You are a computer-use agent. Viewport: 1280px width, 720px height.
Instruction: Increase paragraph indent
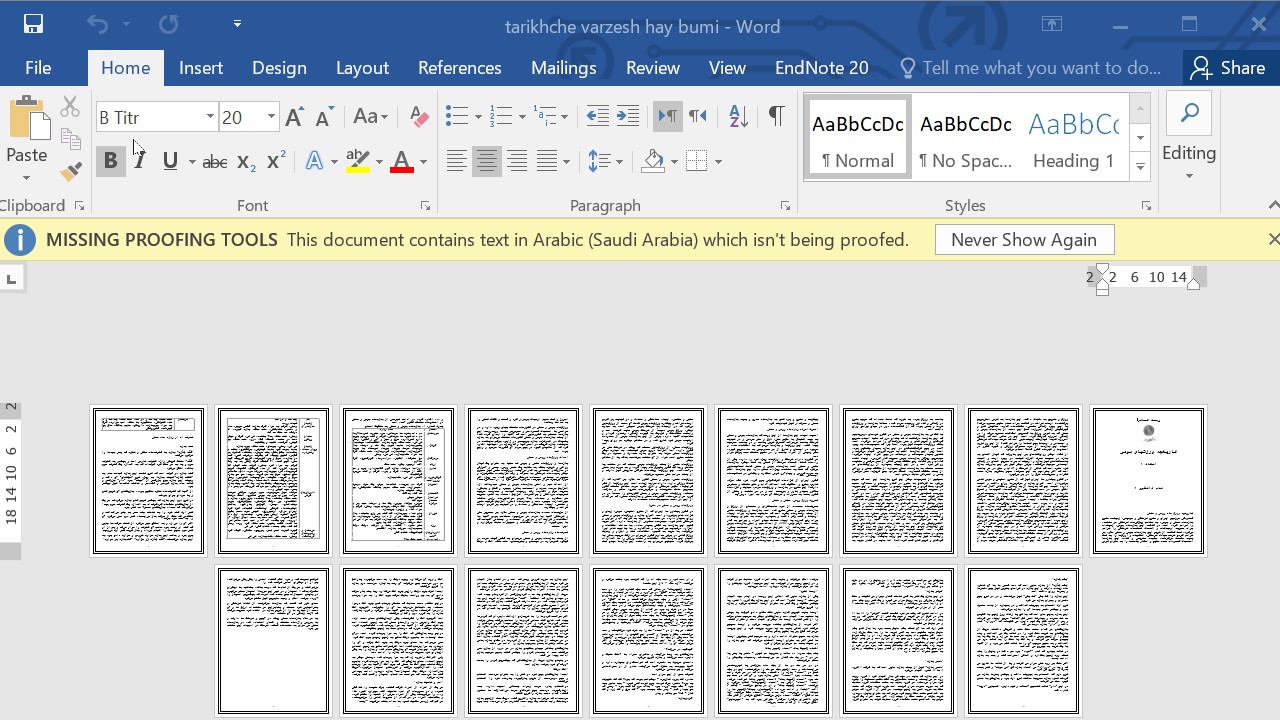[x=628, y=117]
